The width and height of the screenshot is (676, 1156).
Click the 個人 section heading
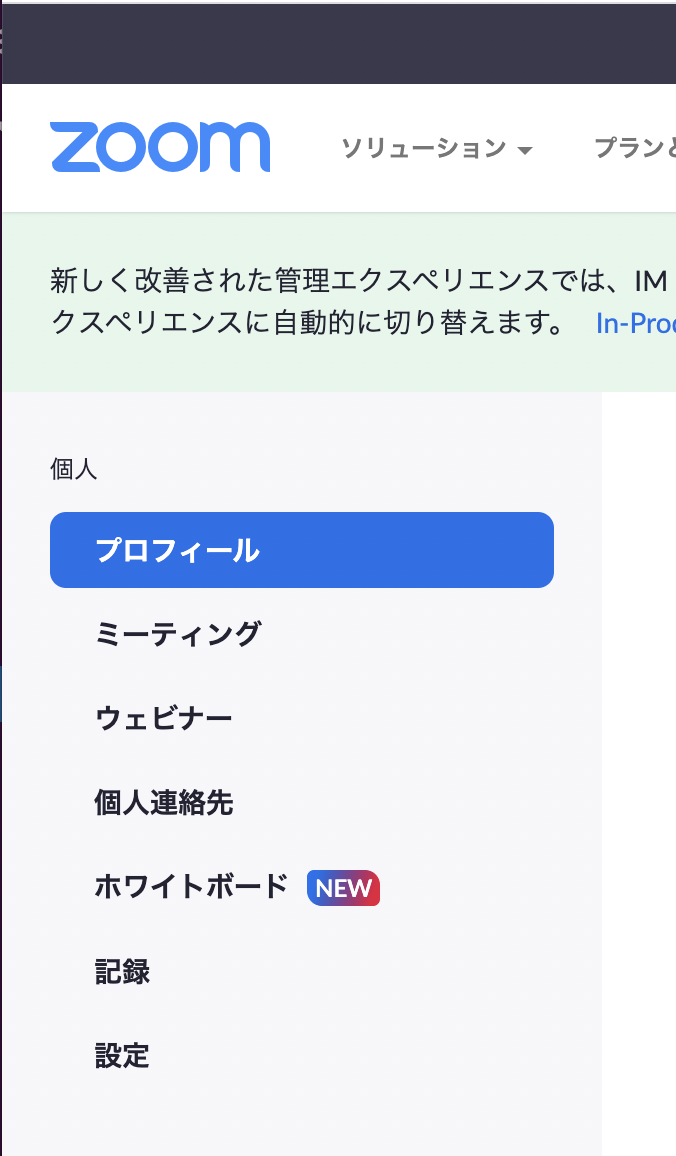click(x=73, y=468)
